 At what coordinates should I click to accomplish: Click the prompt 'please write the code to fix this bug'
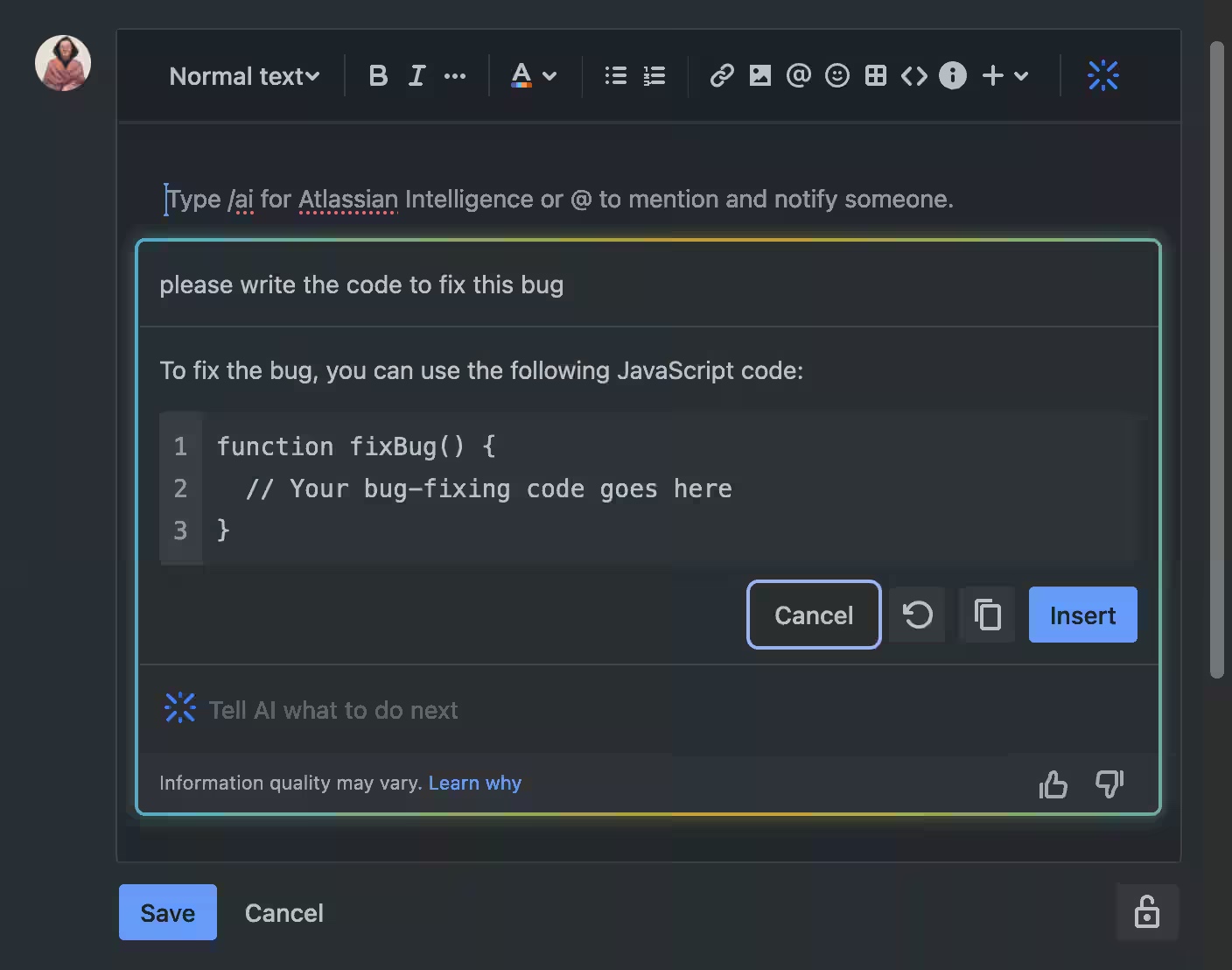[361, 285]
